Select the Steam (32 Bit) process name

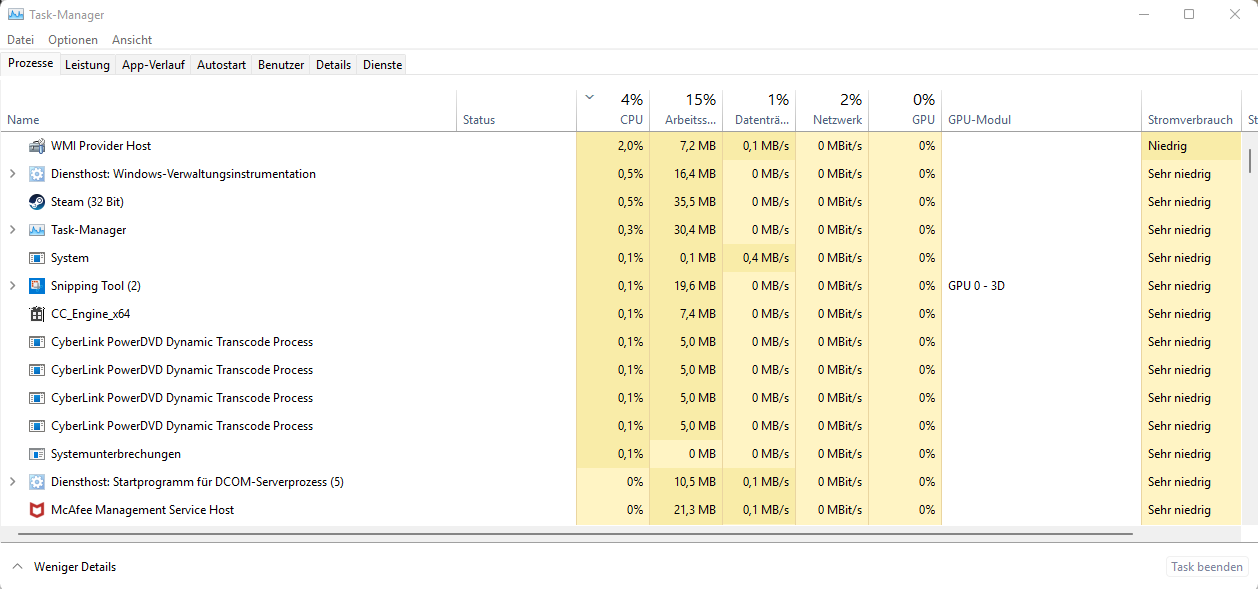87,202
